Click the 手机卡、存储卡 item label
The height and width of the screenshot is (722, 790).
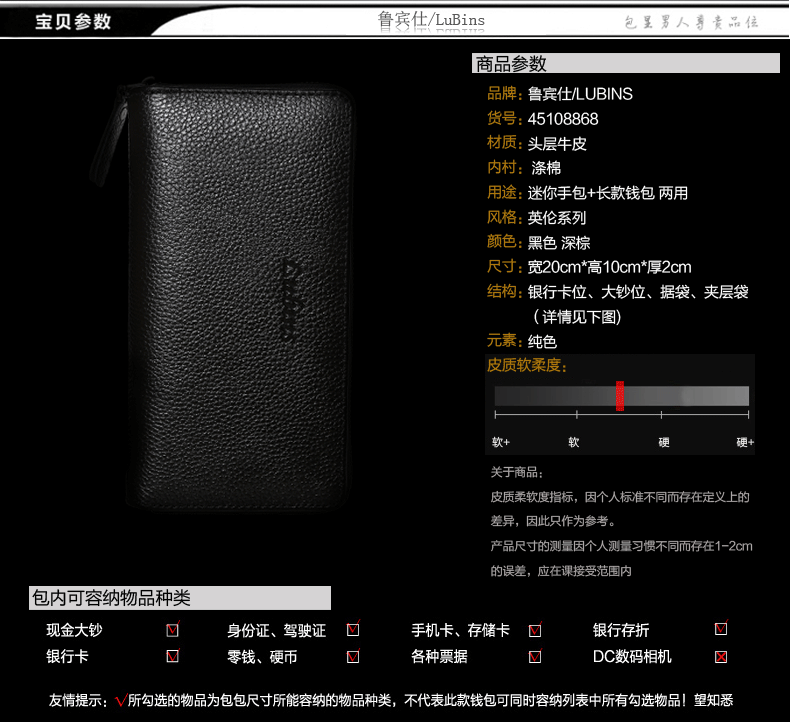click(460, 630)
